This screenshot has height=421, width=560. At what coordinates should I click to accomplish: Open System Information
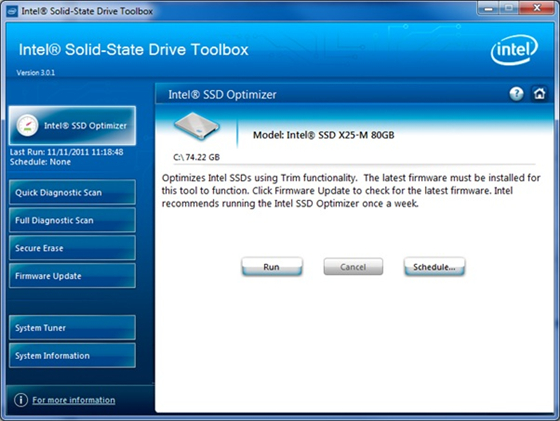point(72,355)
